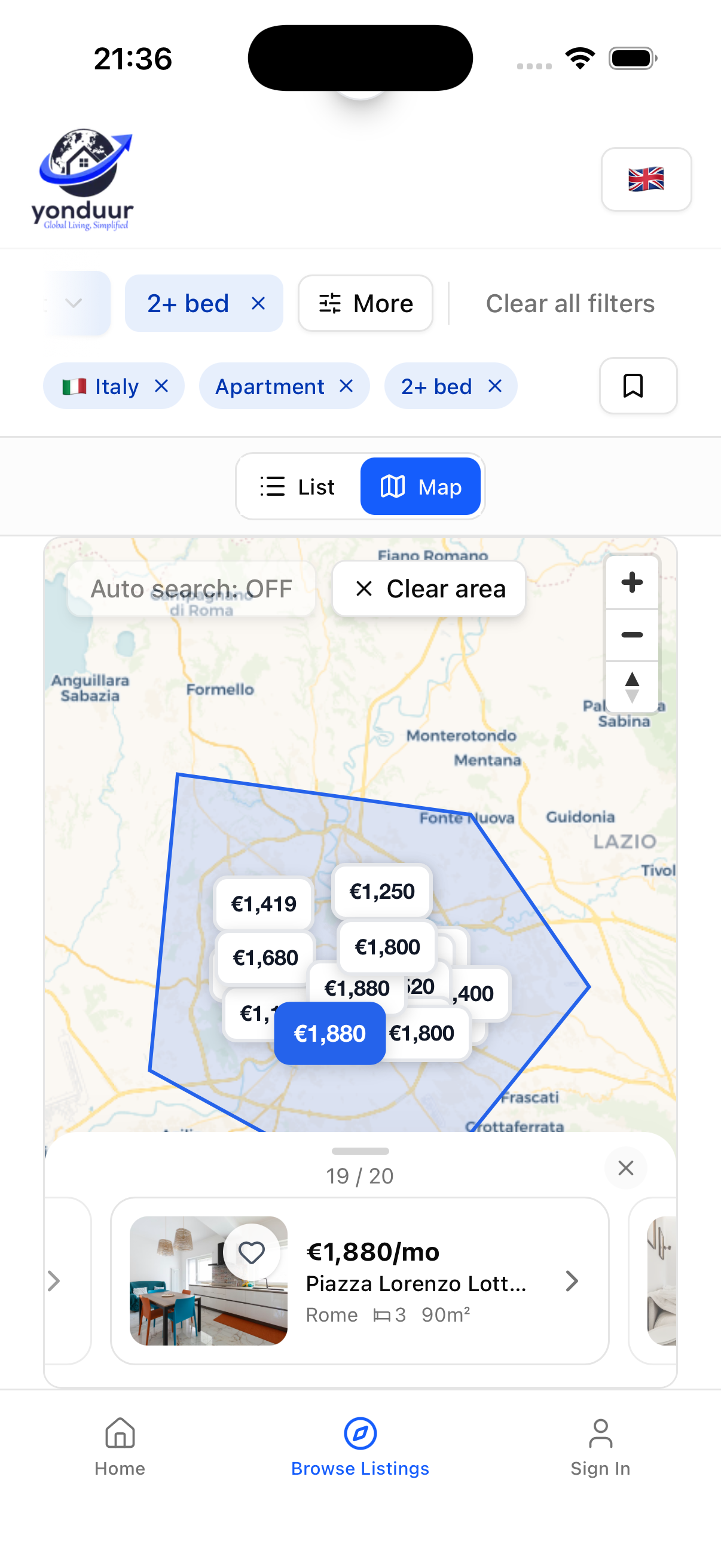Open the UK flag language selector

(646, 179)
